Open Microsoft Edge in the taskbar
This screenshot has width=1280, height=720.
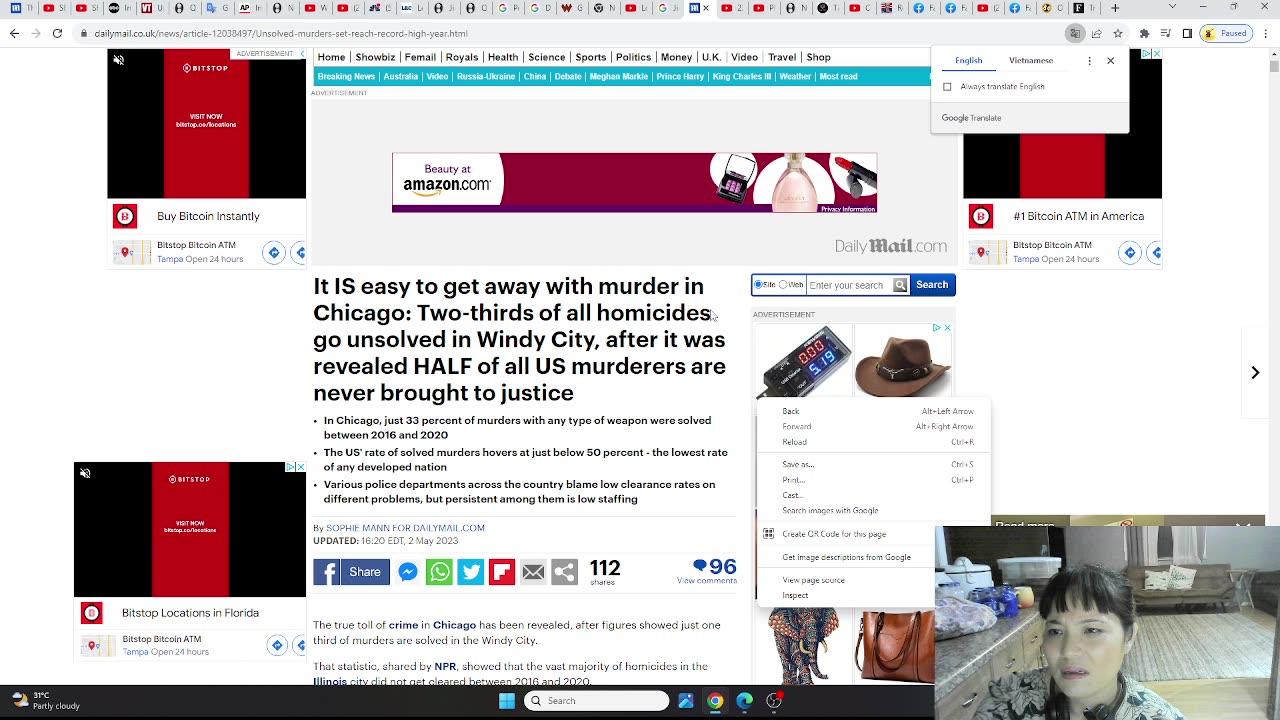(744, 701)
